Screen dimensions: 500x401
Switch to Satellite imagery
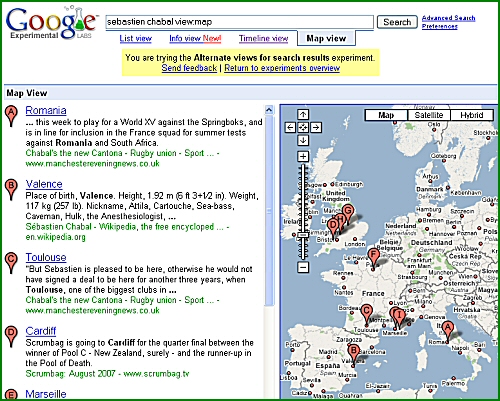(429, 115)
